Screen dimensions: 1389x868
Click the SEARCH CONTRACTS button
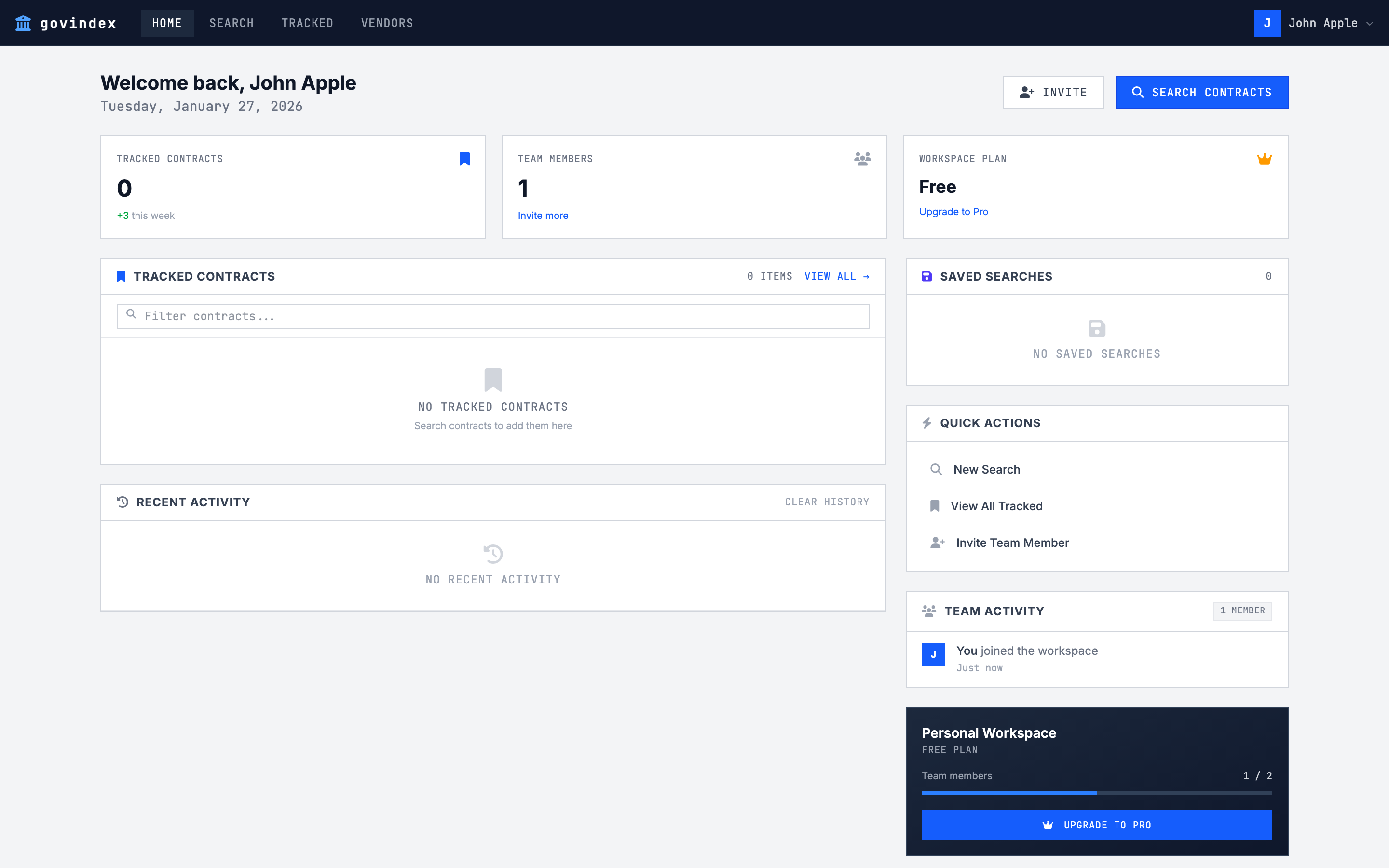pyautogui.click(x=1202, y=93)
